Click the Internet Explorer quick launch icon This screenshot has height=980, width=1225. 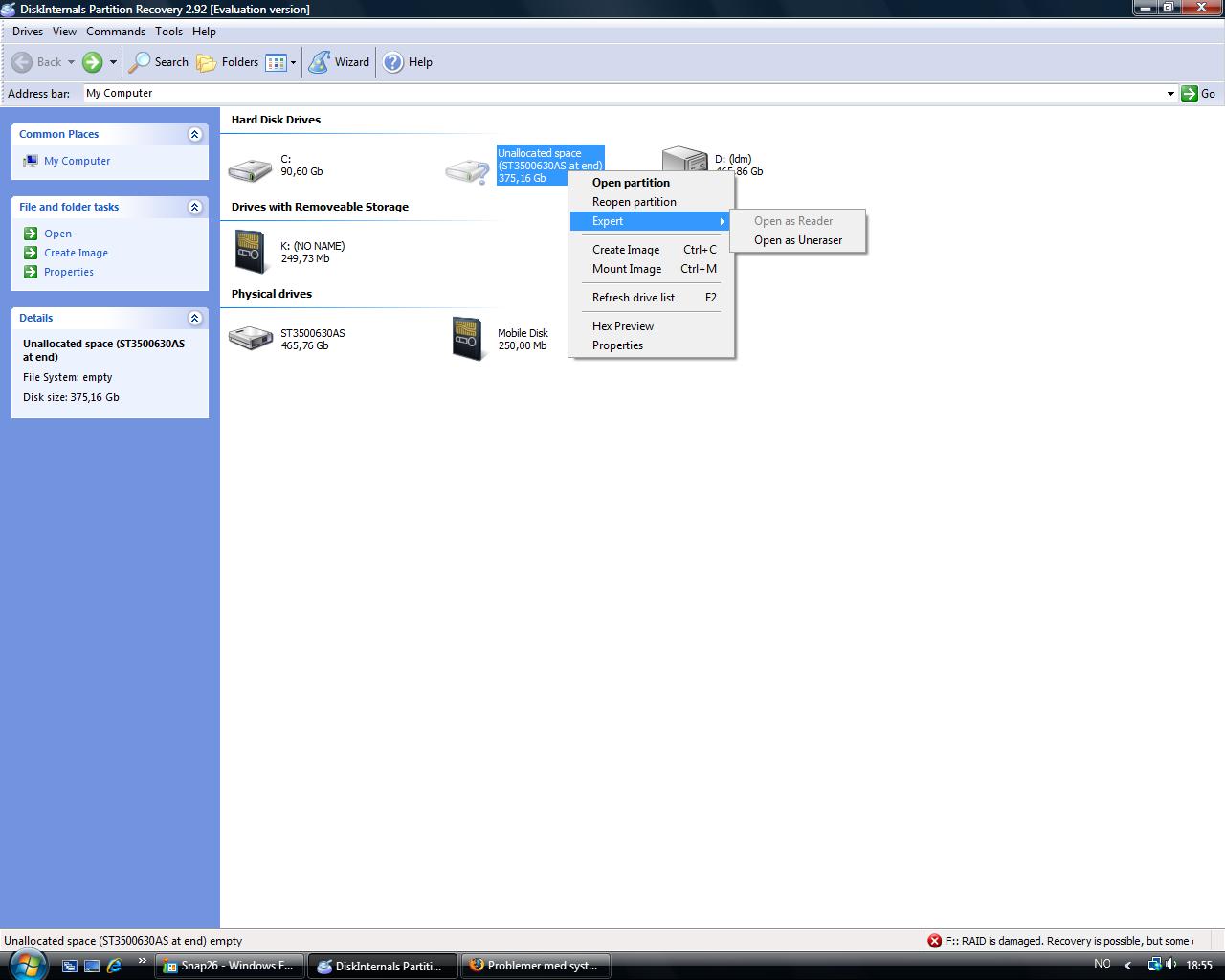point(114,966)
